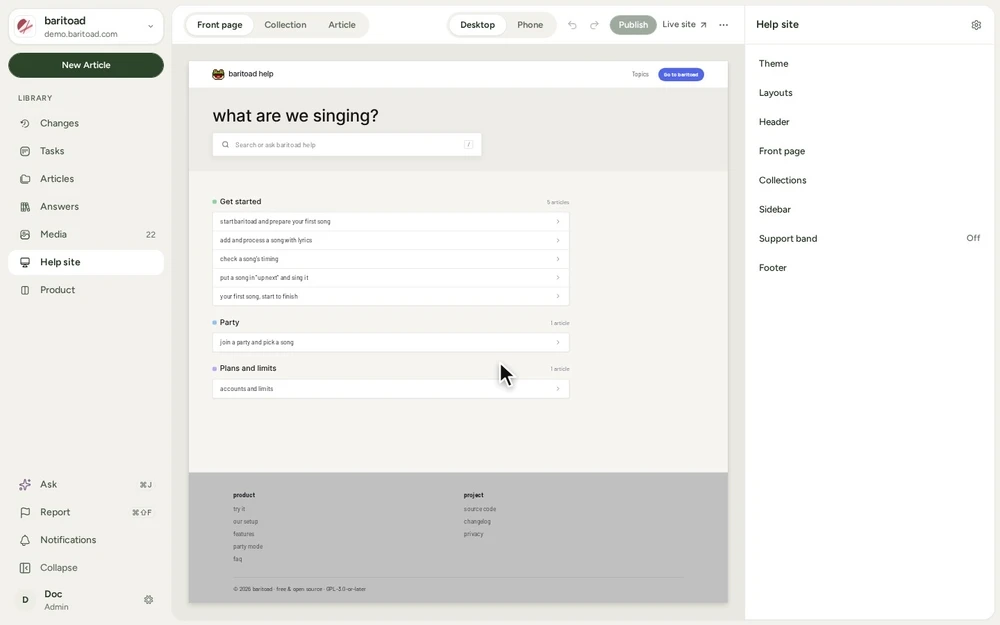Click the New Article button

(x=86, y=65)
